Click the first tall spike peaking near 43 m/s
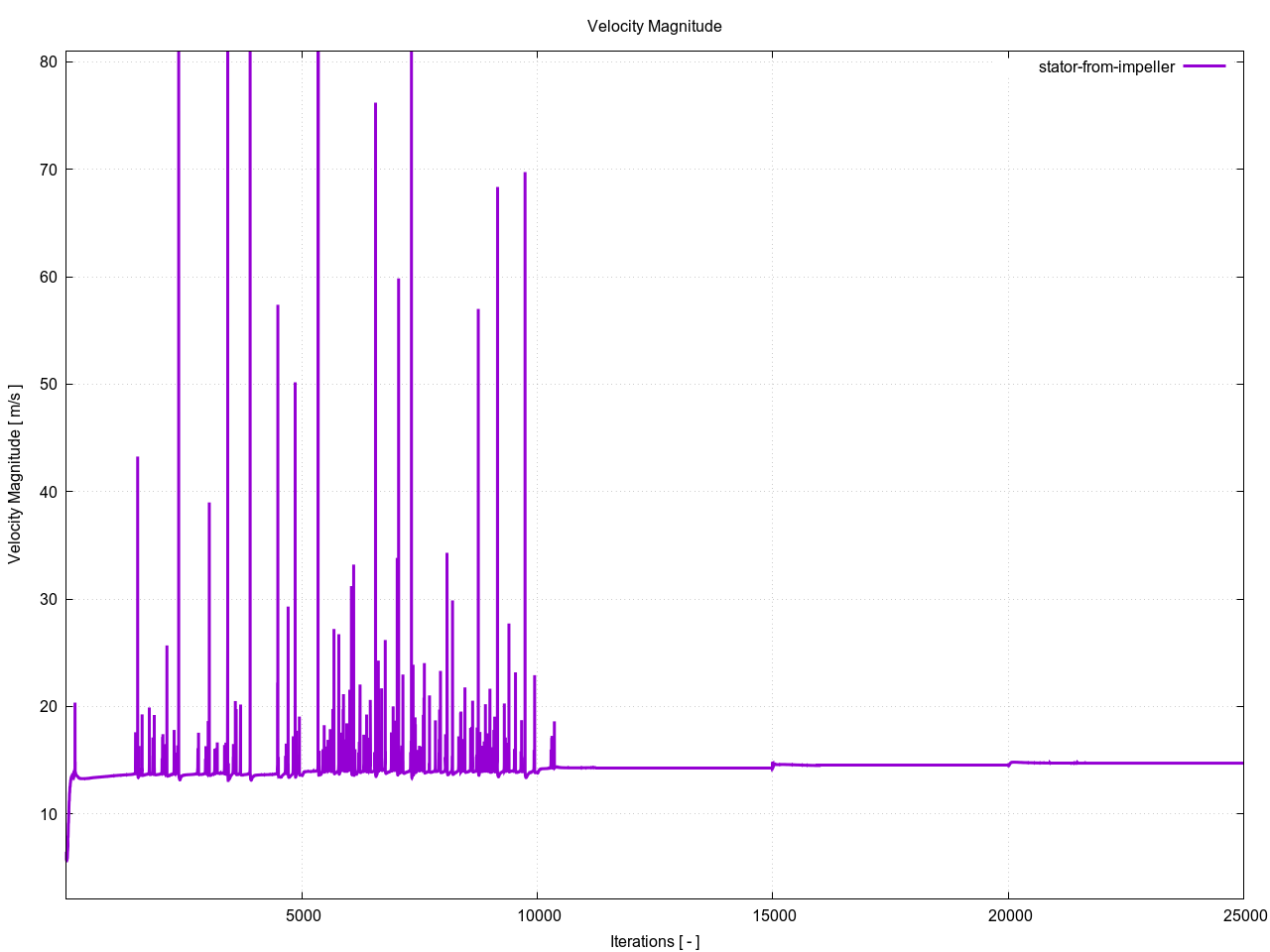 click(x=137, y=458)
